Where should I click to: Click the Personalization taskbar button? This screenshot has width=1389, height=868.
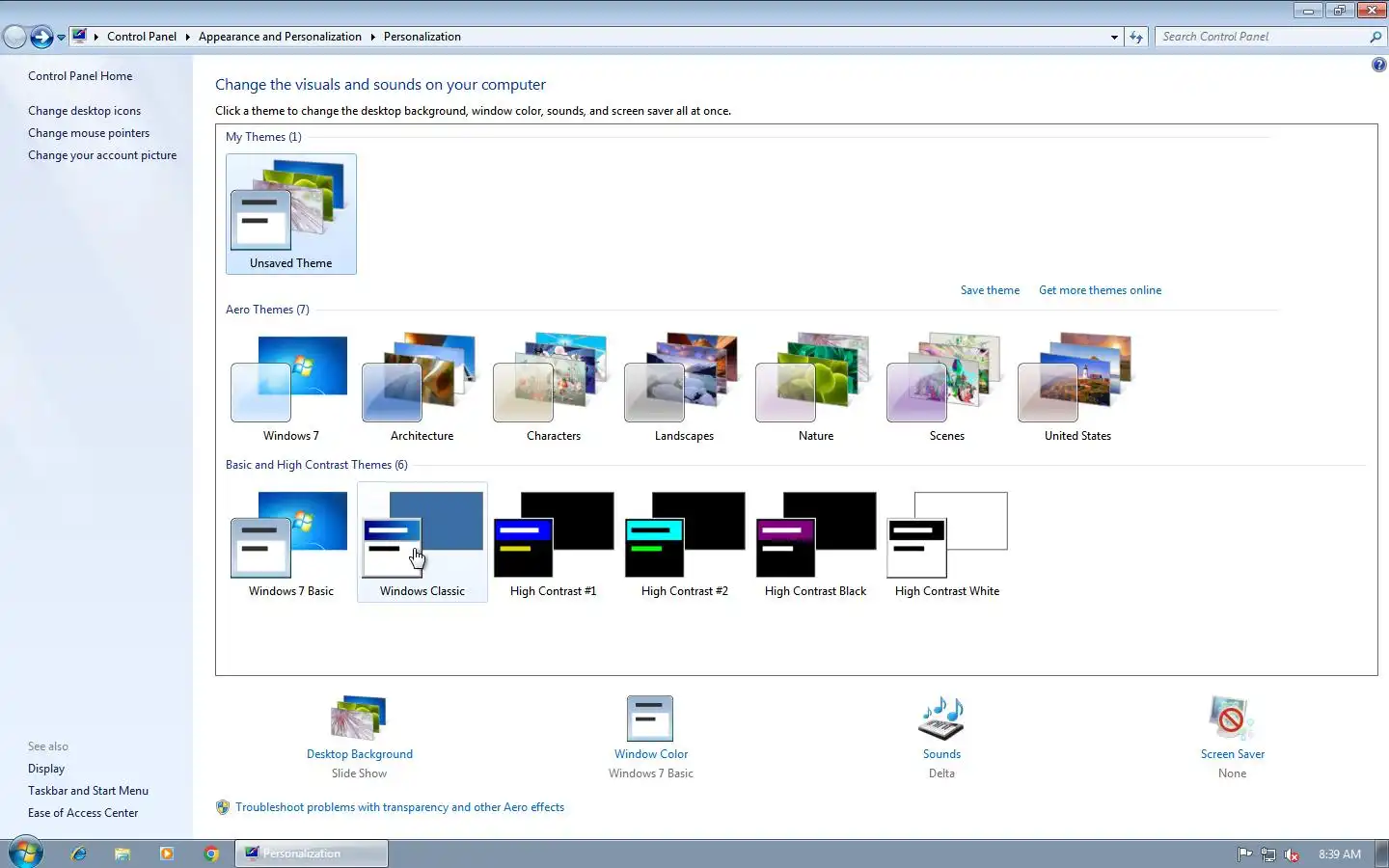[312, 854]
